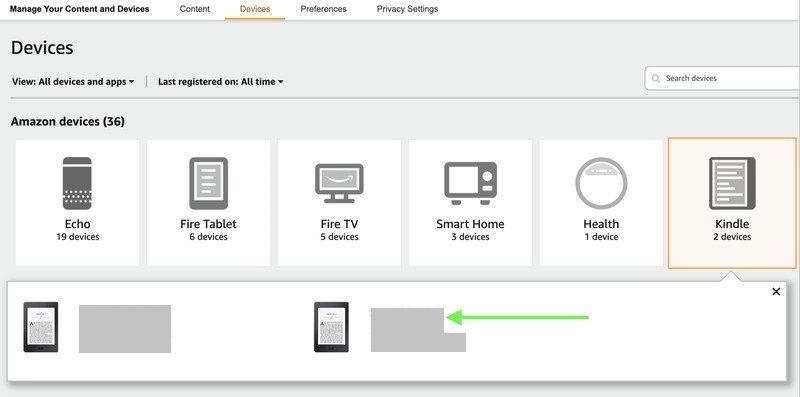Open the Echo devices card icon
The image size is (800, 397).
click(77, 183)
